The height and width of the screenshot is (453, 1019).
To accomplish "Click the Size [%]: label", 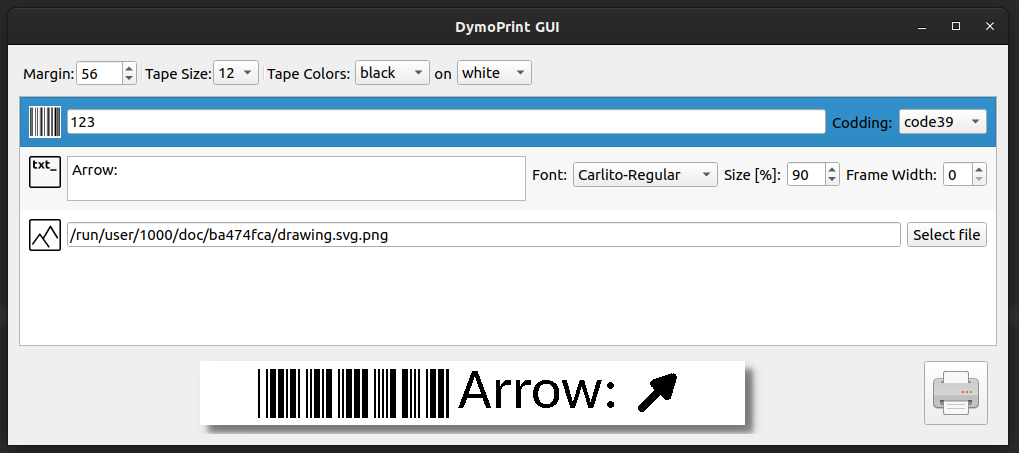I will [752, 175].
